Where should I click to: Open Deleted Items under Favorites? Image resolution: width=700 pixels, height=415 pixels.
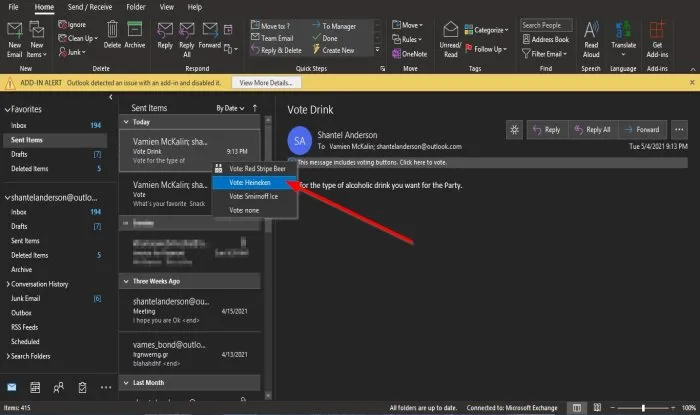click(54, 169)
